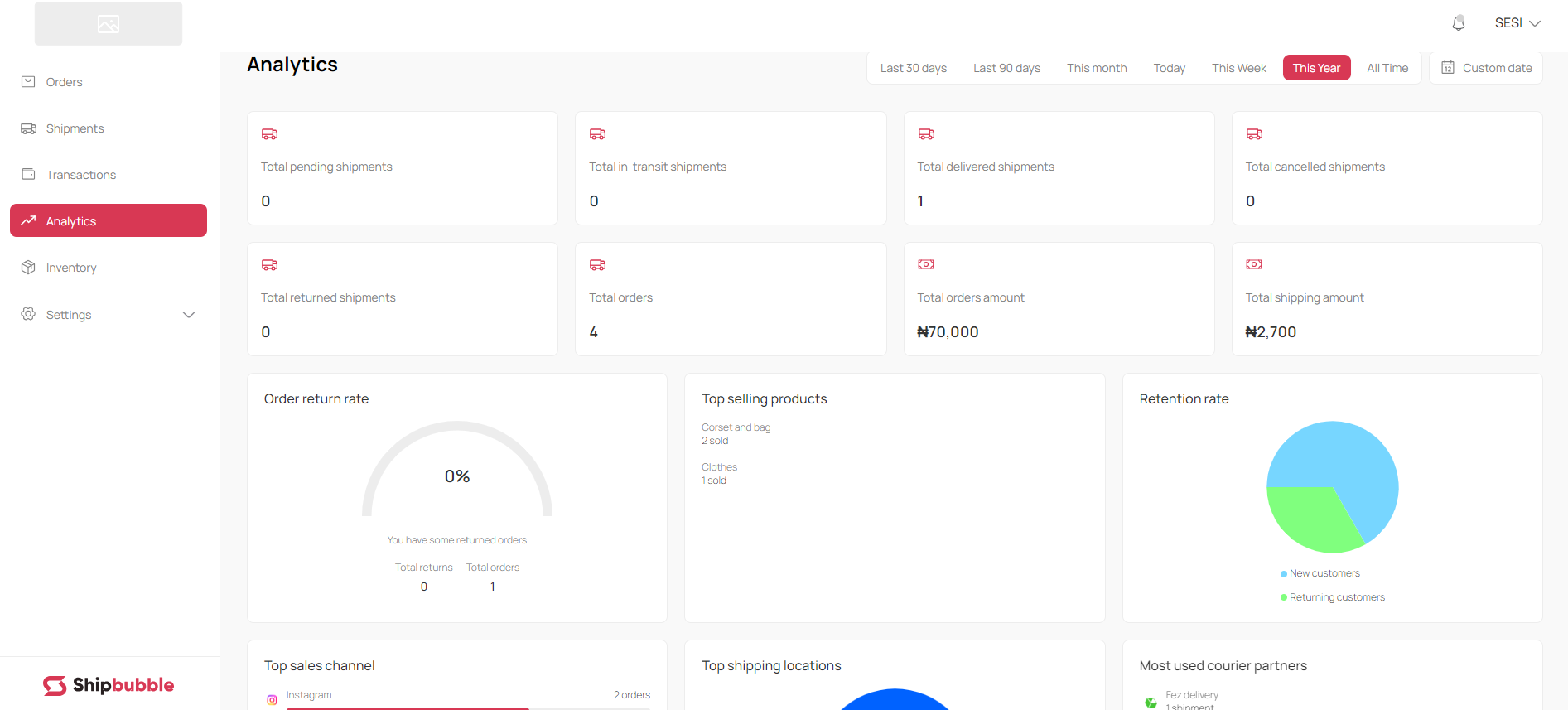Click the truck icon on delivered shipments card
Screen dimensions: 1568x710
[926, 133]
